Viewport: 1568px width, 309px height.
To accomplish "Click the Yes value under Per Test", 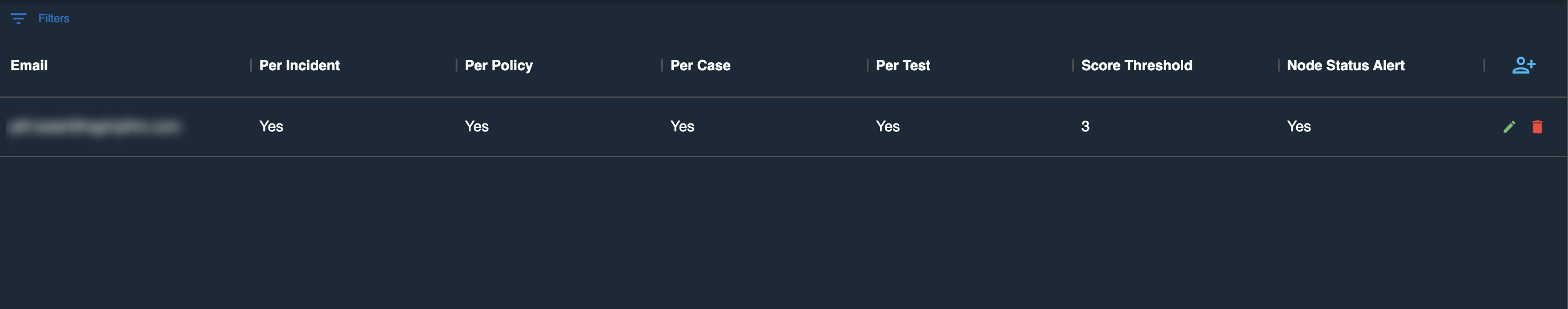I will tap(887, 127).
